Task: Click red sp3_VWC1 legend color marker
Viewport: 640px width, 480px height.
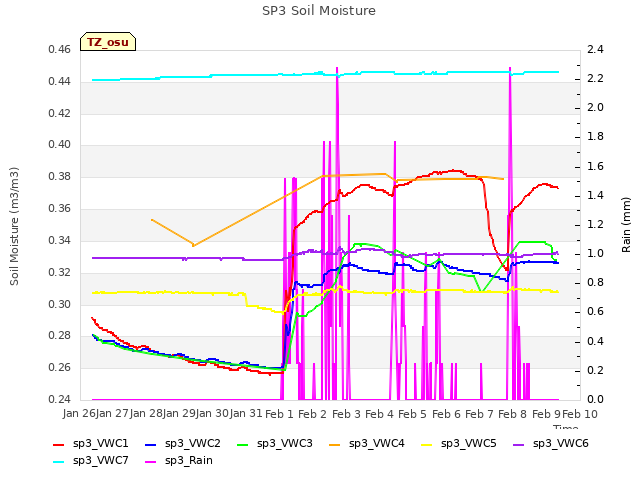Action: pyautogui.click(x=59, y=444)
